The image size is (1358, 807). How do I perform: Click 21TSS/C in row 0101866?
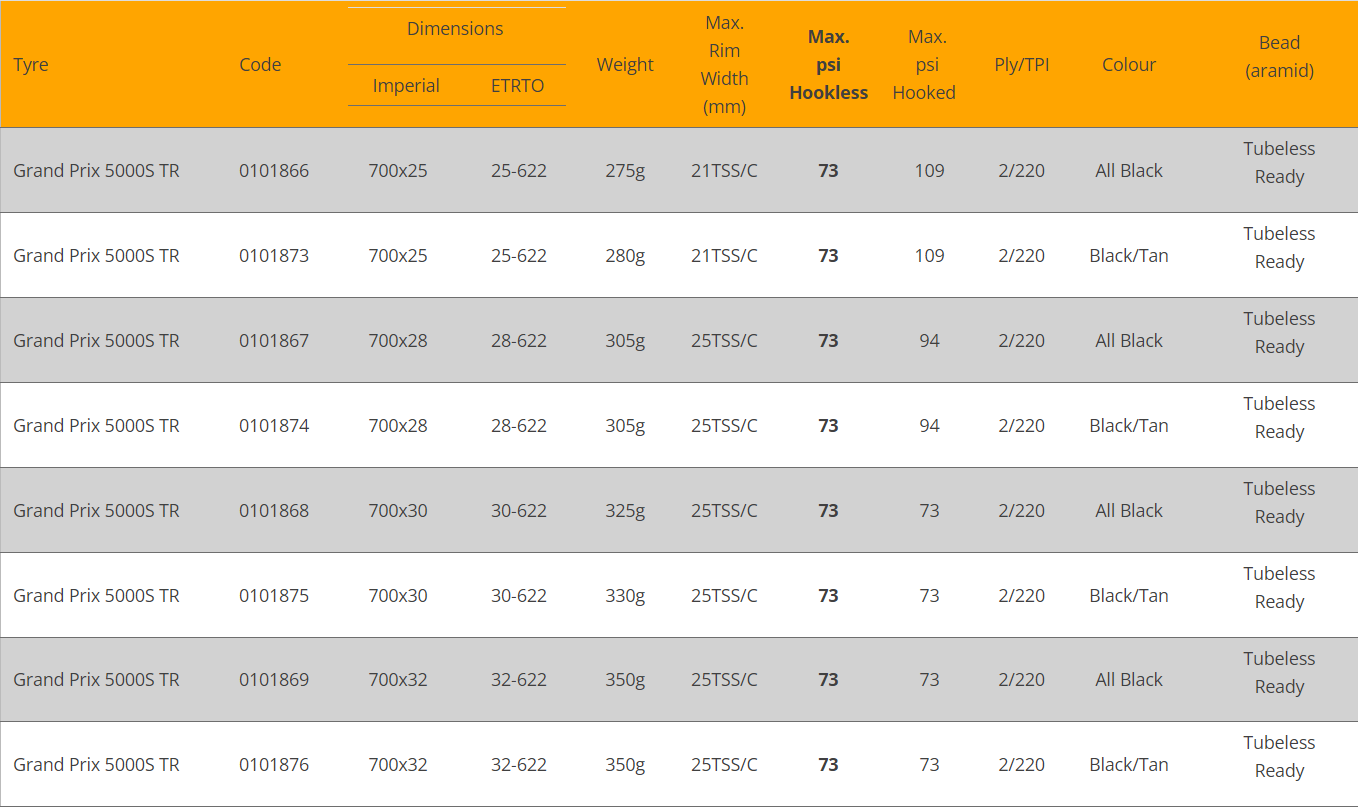724,171
